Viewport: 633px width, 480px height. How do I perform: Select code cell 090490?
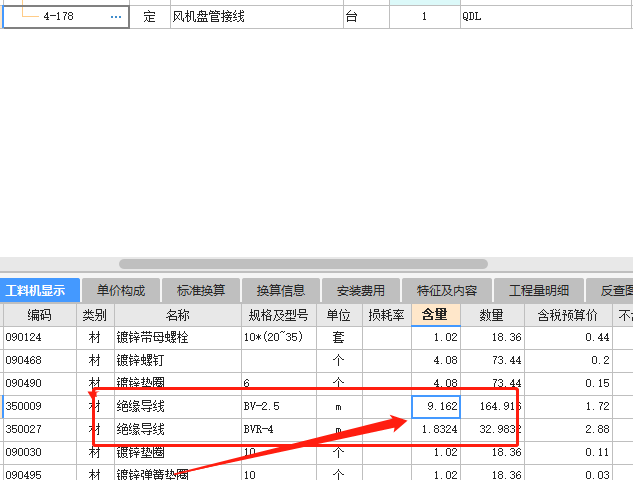coord(40,384)
